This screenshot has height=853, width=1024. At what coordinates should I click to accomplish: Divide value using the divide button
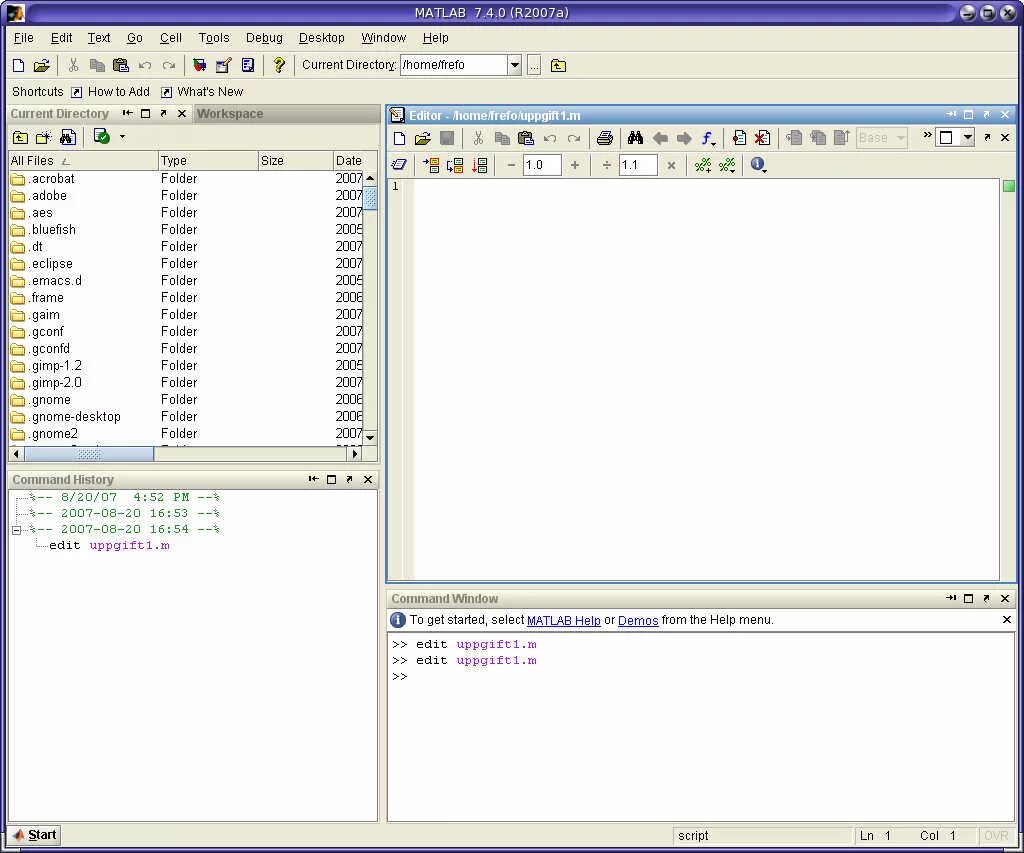[607, 165]
